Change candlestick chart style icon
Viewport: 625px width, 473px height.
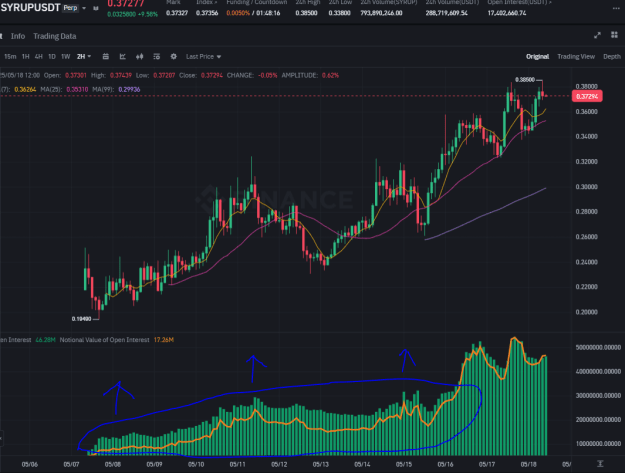[x=140, y=57]
